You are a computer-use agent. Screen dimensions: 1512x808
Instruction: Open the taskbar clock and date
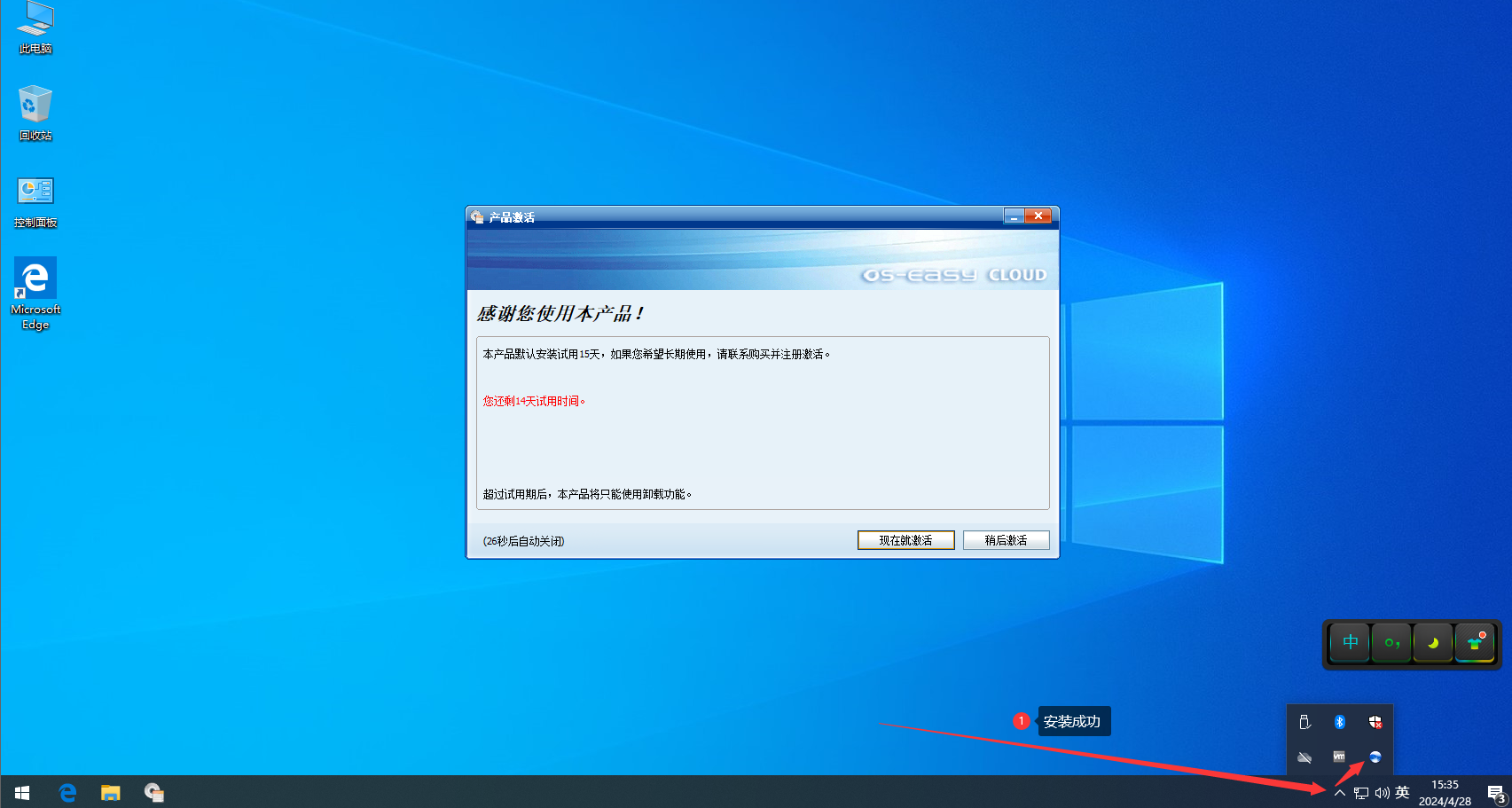pyautogui.click(x=1445, y=793)
